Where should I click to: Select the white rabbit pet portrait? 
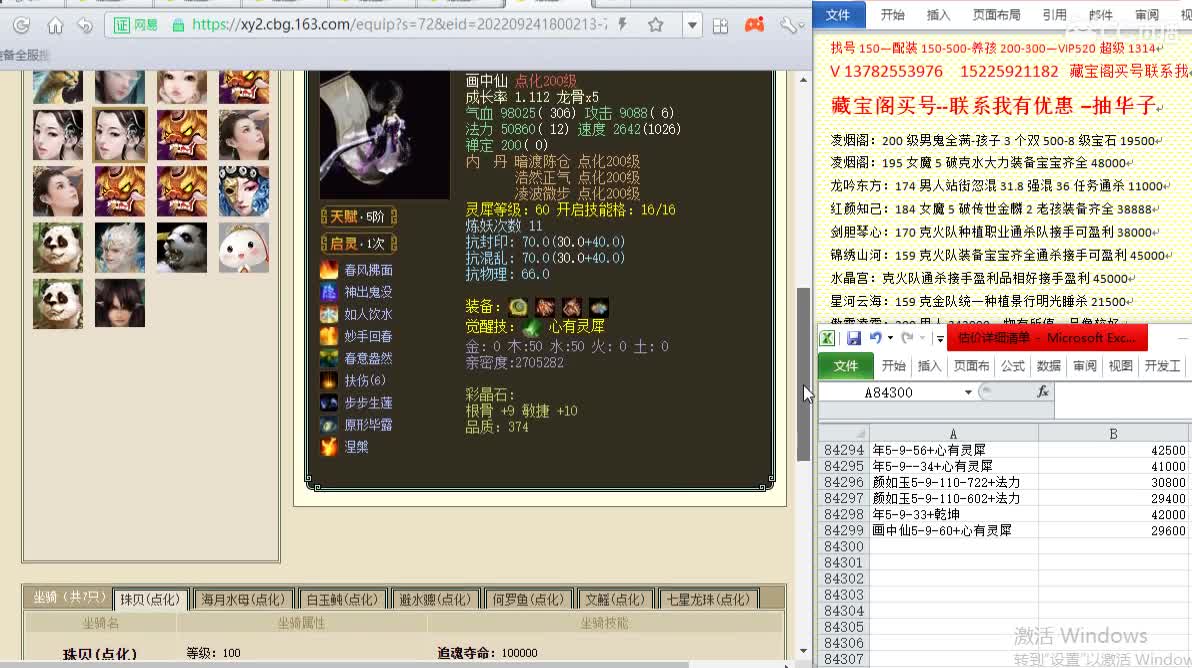[244, 248]
